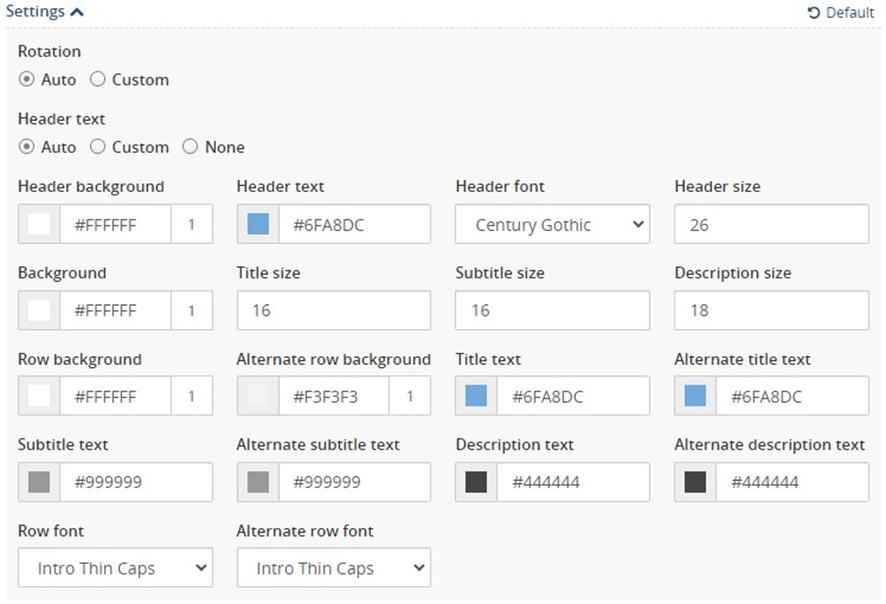Click the Subtitle text gray swatch
This screenshot has height=604, width=886.
[39, 482]
